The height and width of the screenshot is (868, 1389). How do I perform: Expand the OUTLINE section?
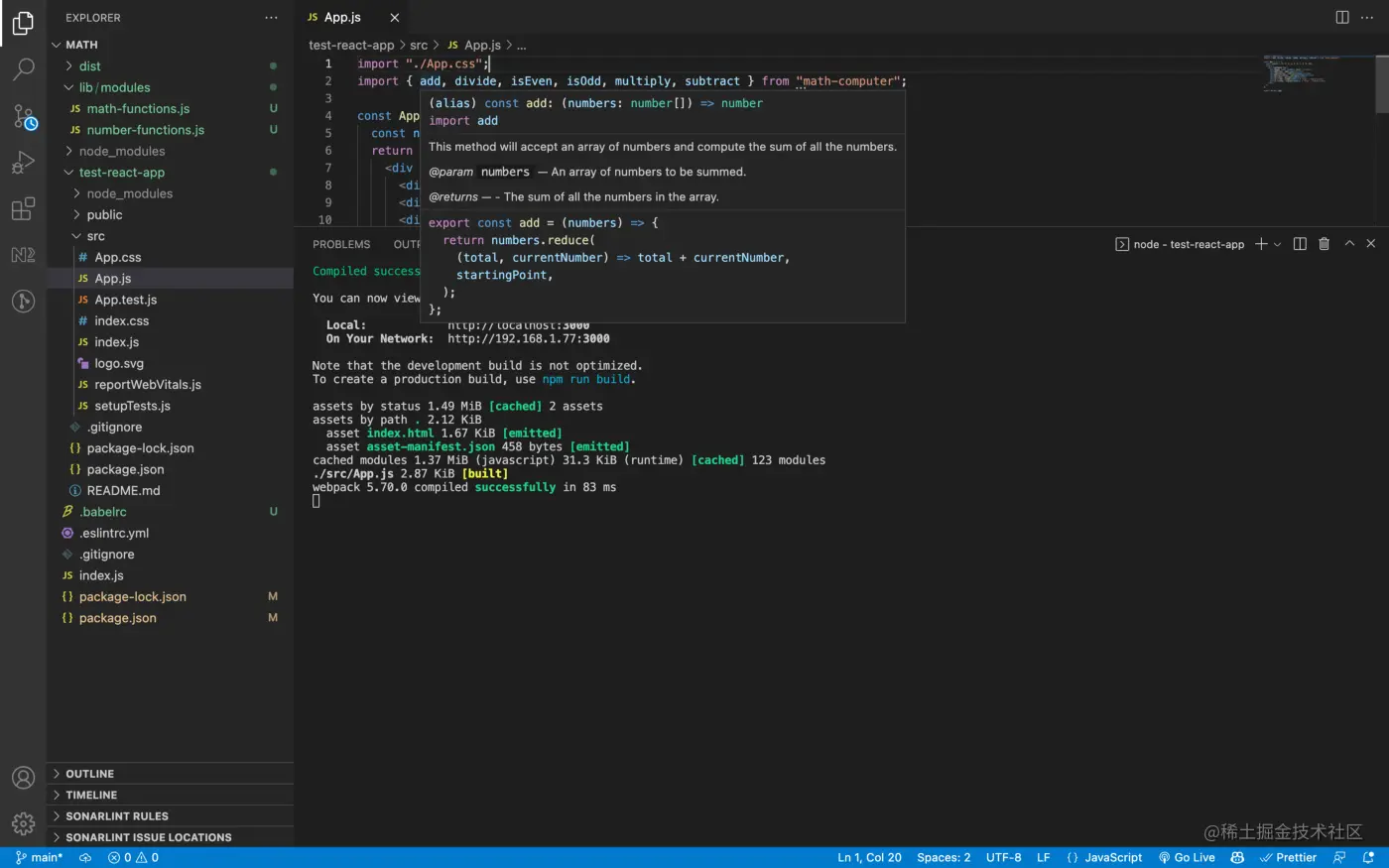tap(170, 774)
